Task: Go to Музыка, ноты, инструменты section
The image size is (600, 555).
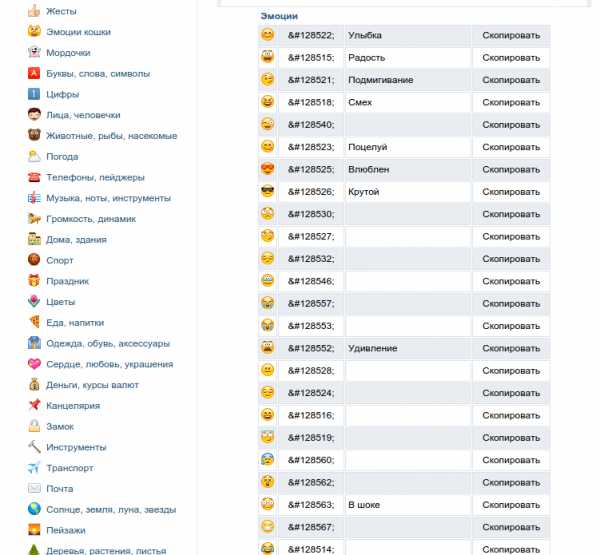Action: (108, 198)
